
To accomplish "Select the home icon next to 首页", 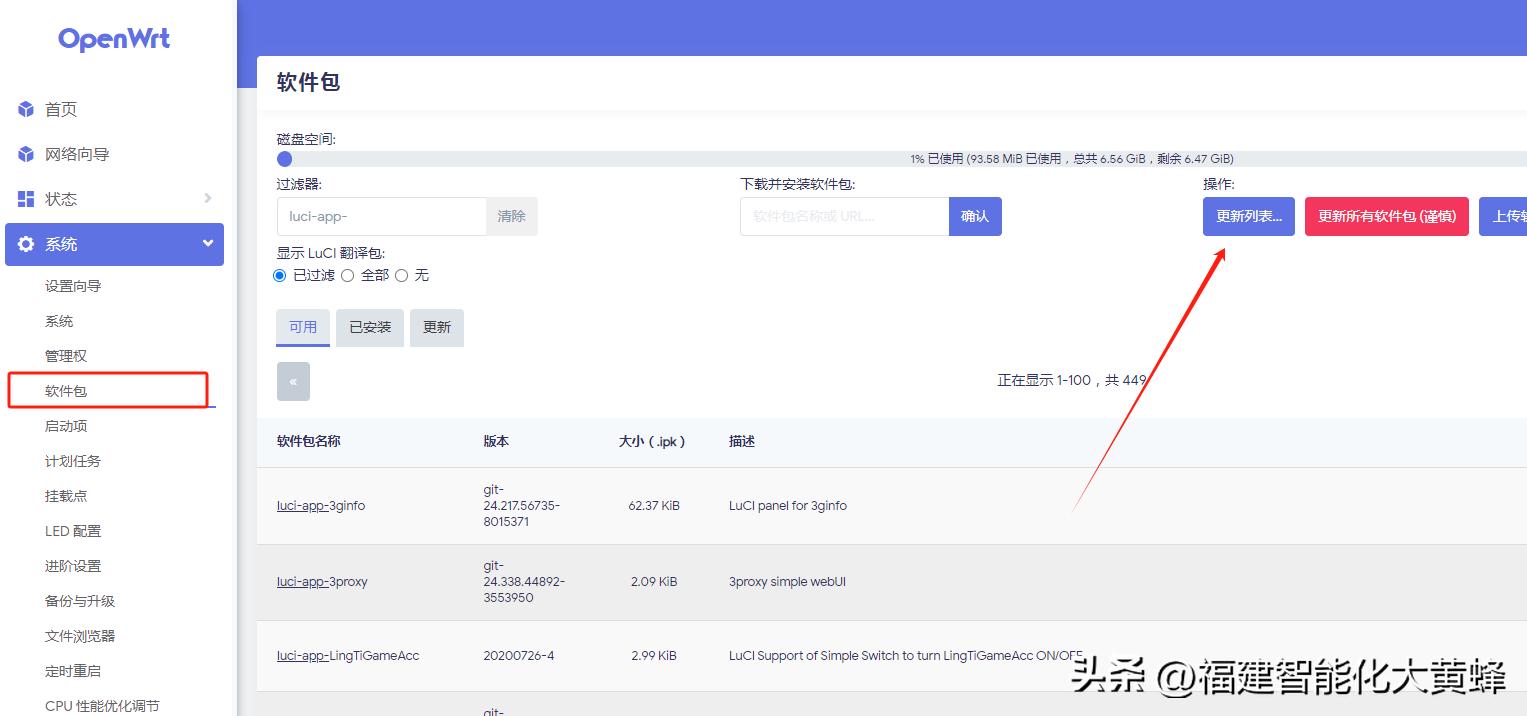I will click(25, 109).
